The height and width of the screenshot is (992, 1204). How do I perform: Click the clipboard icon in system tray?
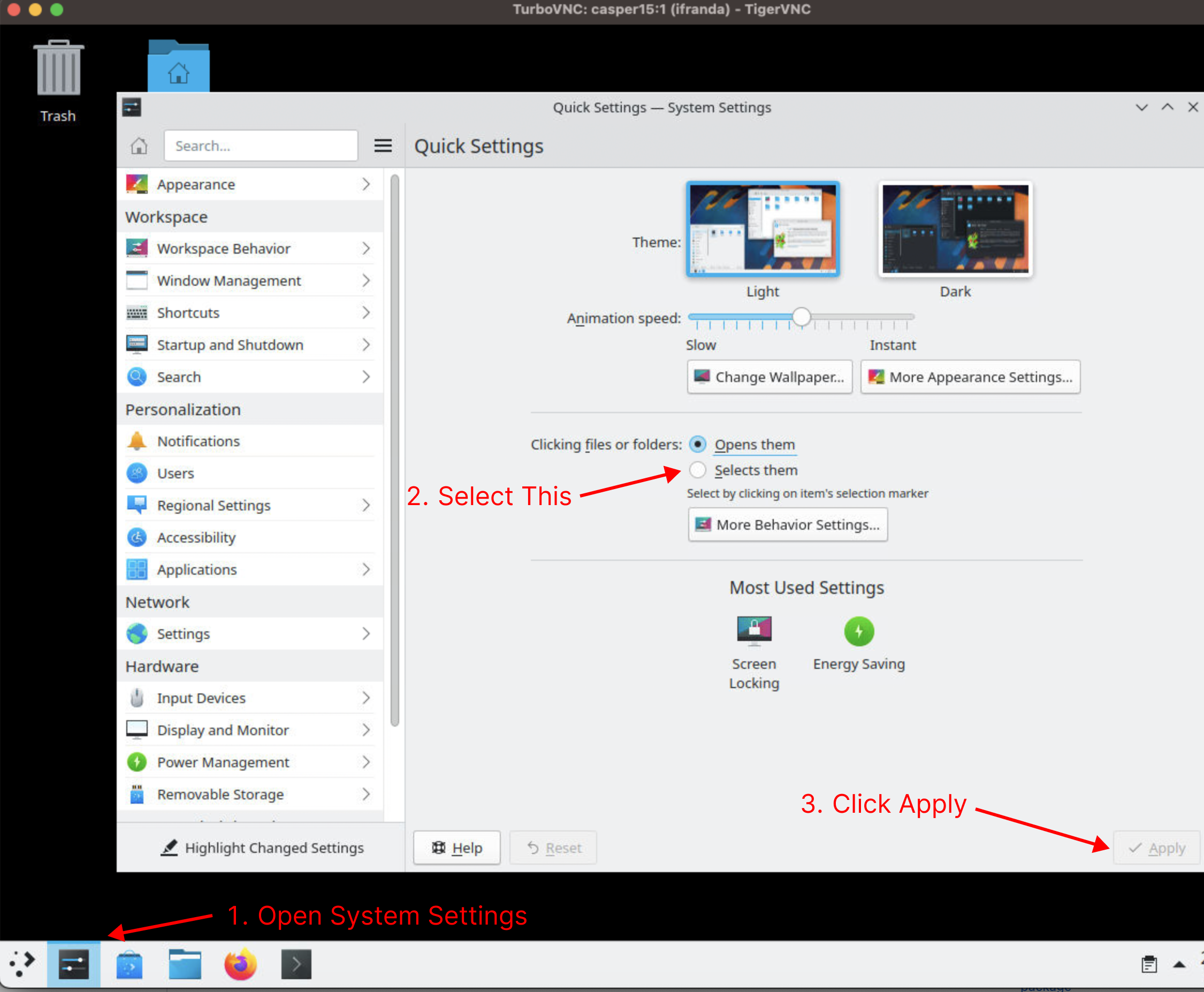1149,965
